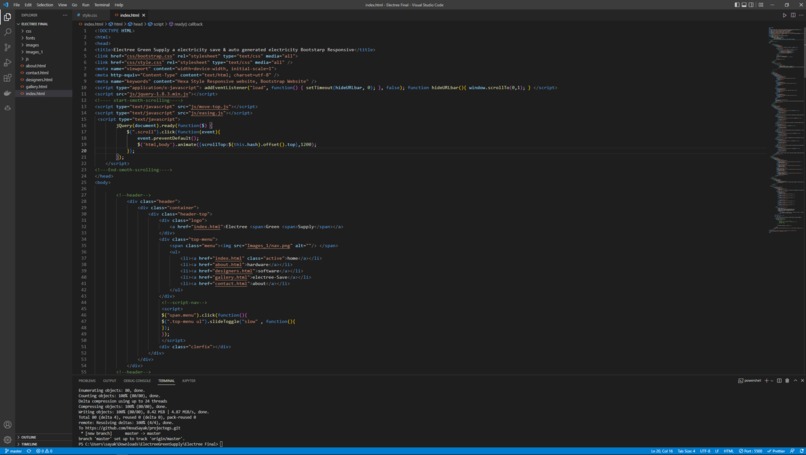
Task: Expand the css folder
Action: (x=28, y=31)
